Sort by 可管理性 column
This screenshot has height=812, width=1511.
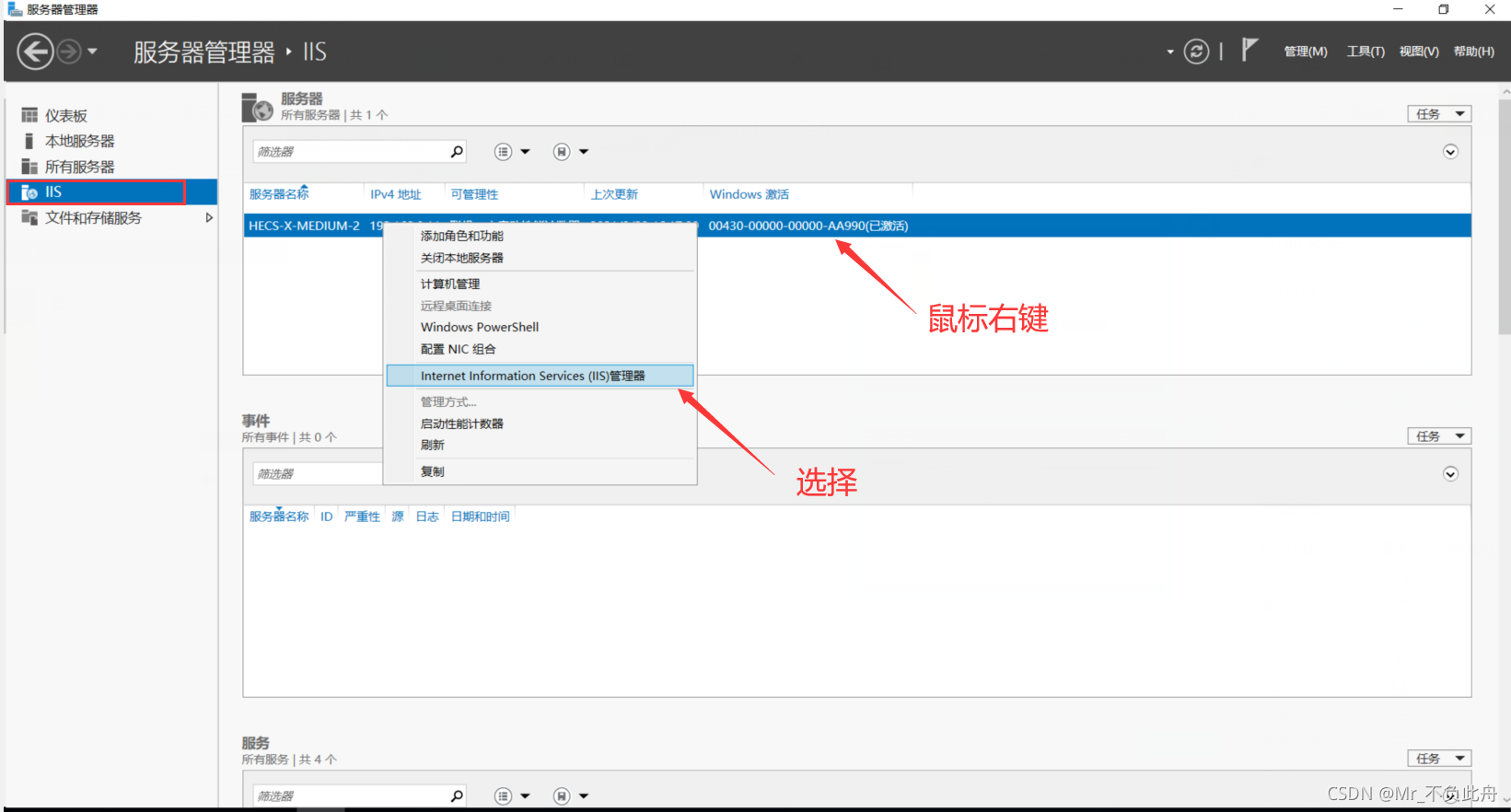(474, 194)
